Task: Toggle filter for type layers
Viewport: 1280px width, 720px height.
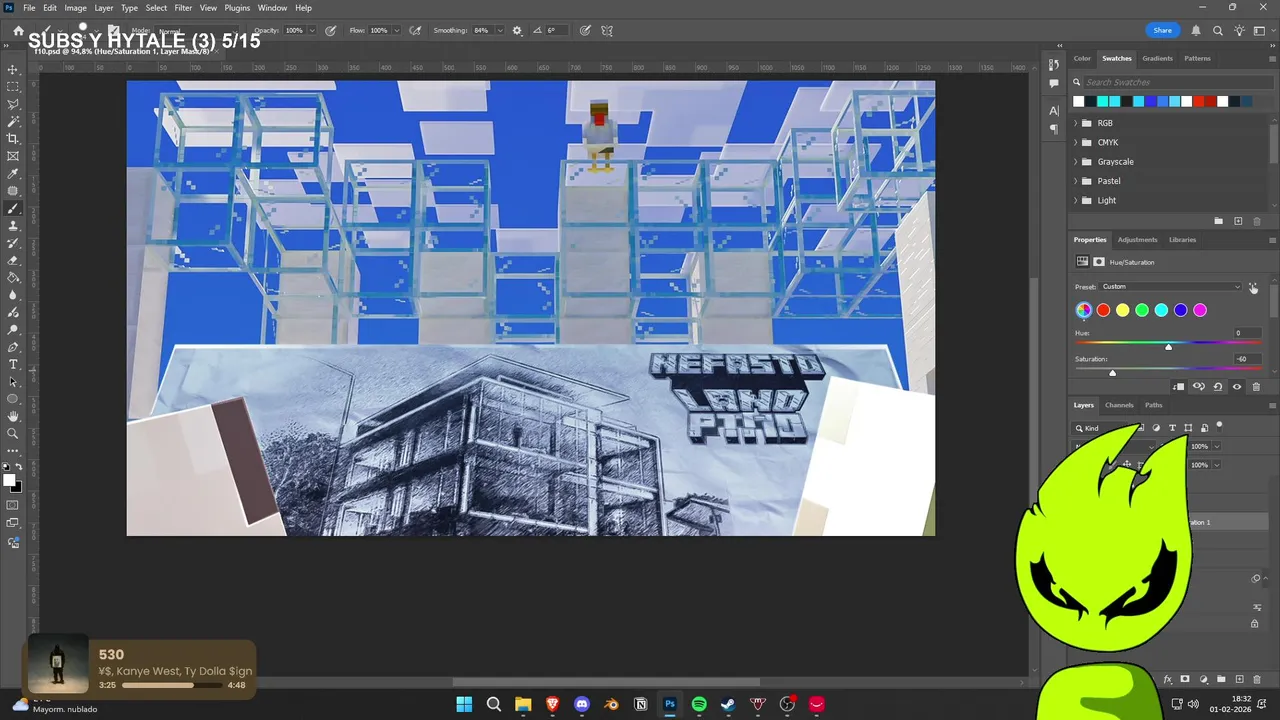Action: coord(1173,428)
